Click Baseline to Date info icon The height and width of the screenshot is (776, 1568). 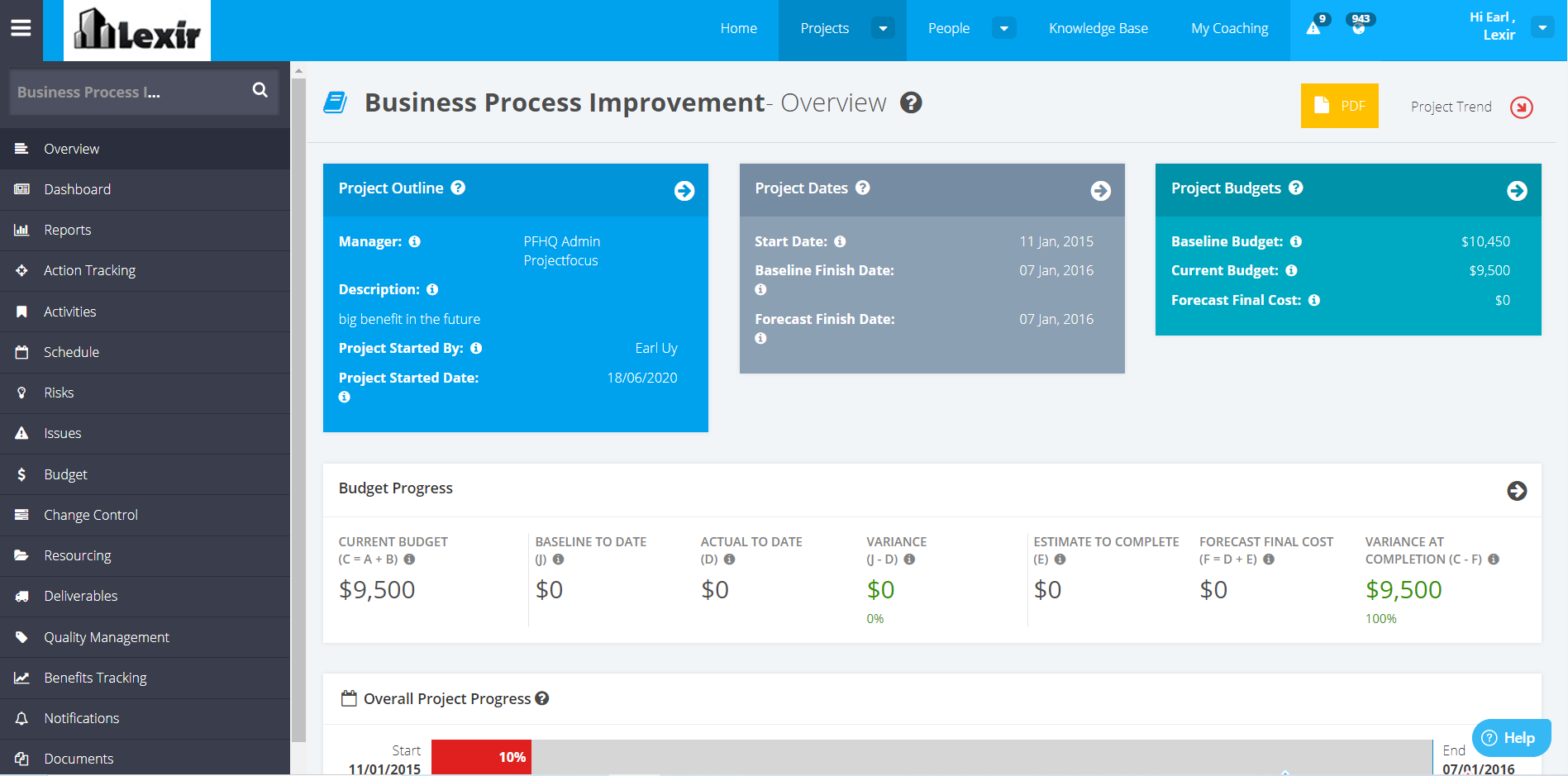coord(558,559)
